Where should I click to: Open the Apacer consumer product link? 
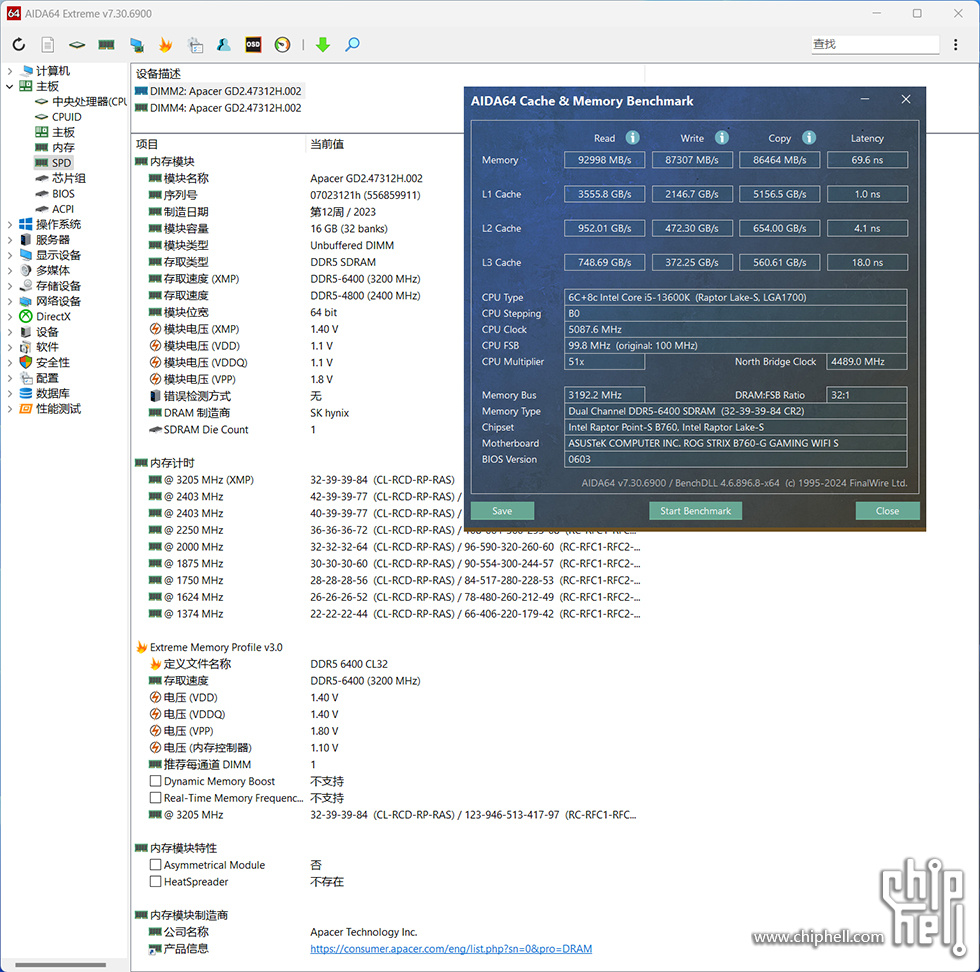[x=451, y=949]
